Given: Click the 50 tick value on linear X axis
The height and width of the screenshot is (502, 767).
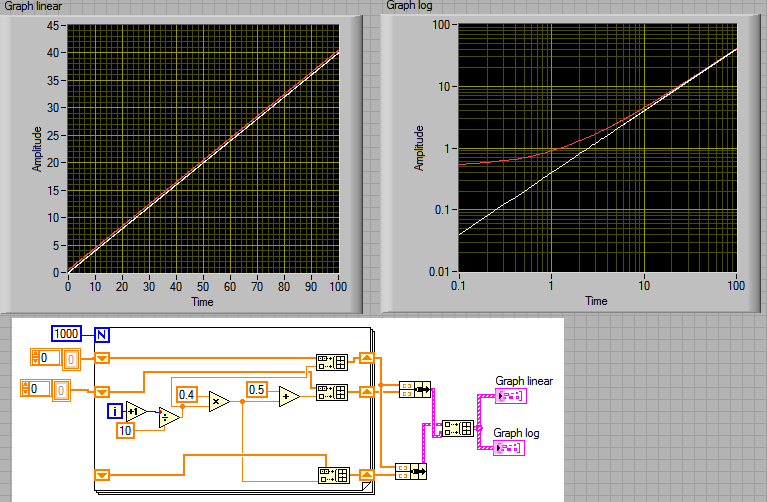Looking at the screenshot, I should coord(203,287).
